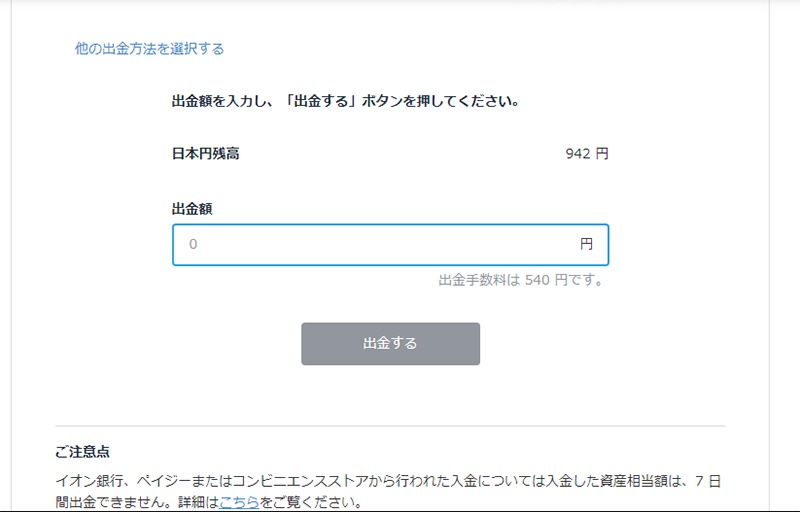The image size is (800, 512).
Task: Focus the 出金額 amount input field
Action: tap(390, 245)
